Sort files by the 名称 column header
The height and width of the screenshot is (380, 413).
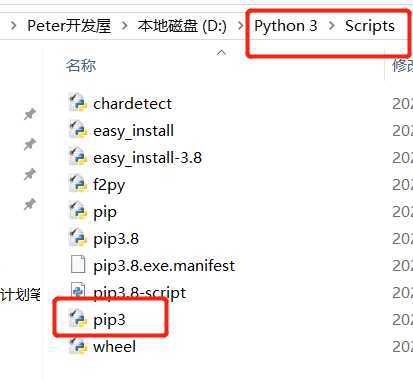click(x=81, y=65)
